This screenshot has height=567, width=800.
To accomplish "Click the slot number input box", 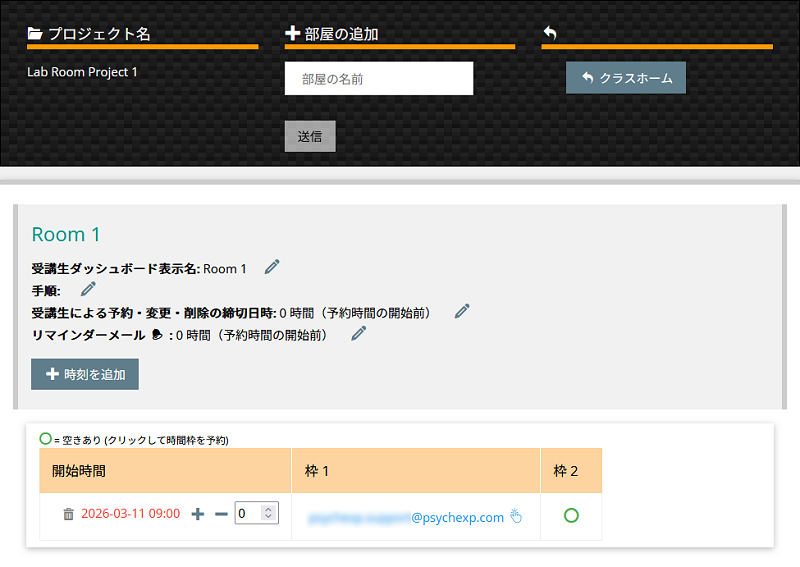I will click(248, 514).
